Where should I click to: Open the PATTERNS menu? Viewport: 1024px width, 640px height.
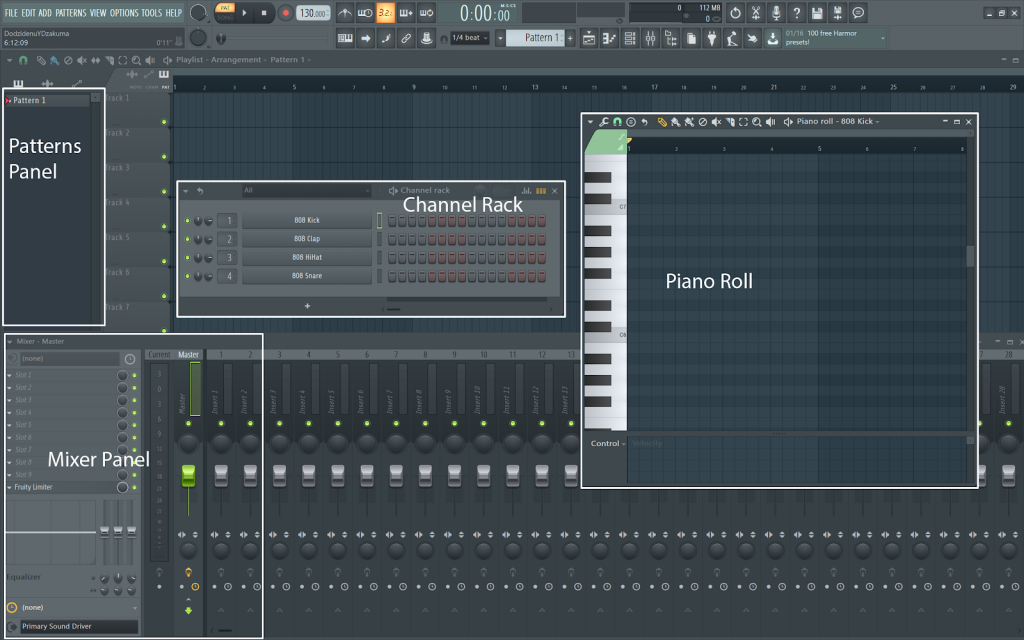[71, 12]
